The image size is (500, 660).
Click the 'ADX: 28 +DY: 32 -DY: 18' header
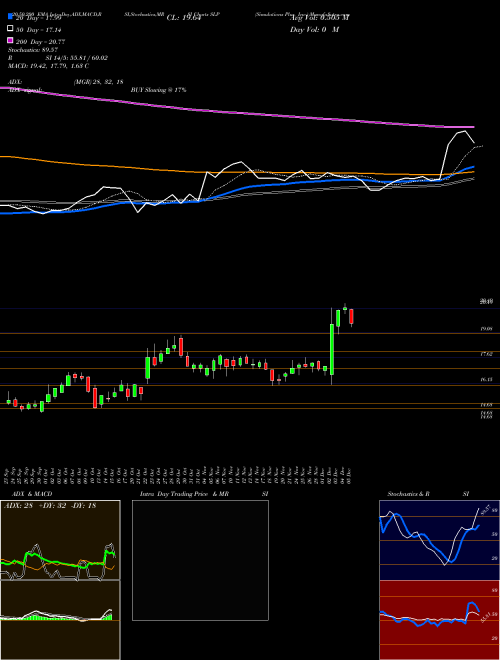coord(50,506)
